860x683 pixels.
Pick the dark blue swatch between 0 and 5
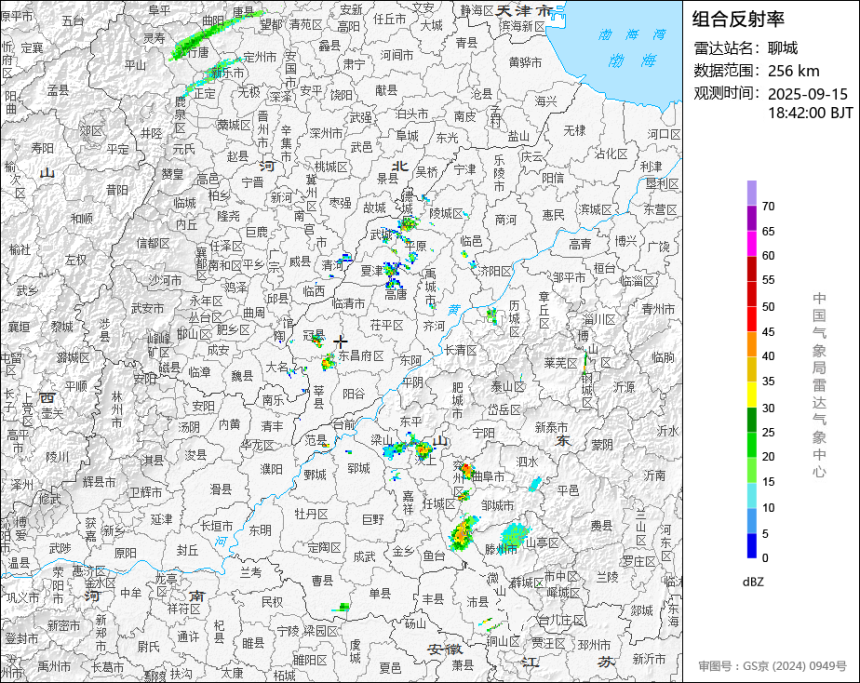coord(751,545)
